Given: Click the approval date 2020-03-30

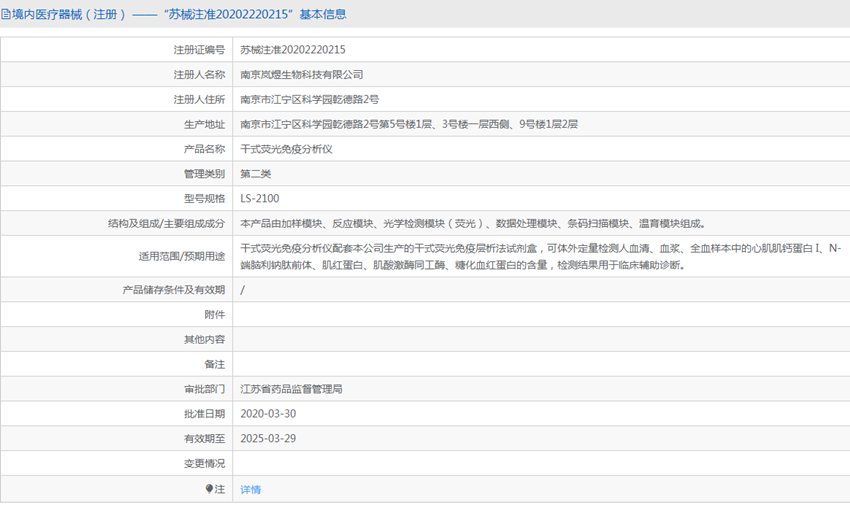Looking at the screenshot, I should click(268, 413).
